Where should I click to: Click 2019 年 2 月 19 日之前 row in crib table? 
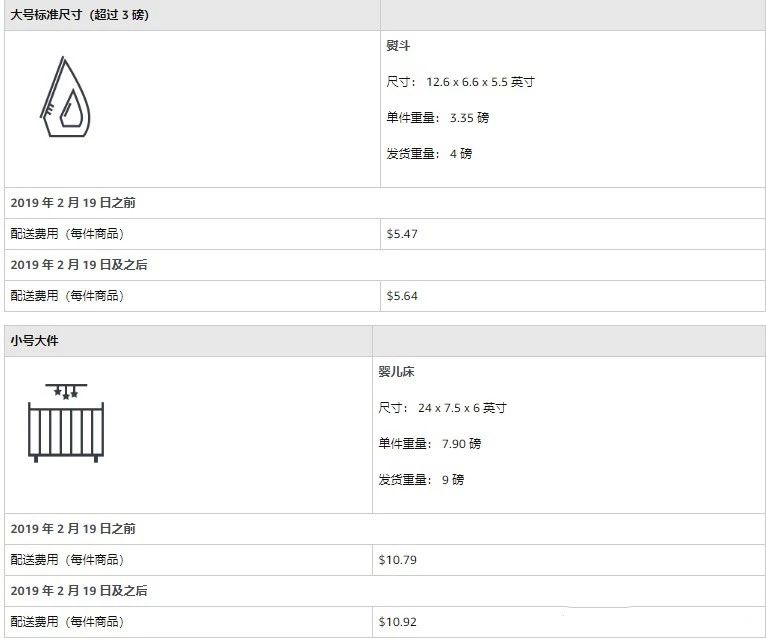point(73,529)
